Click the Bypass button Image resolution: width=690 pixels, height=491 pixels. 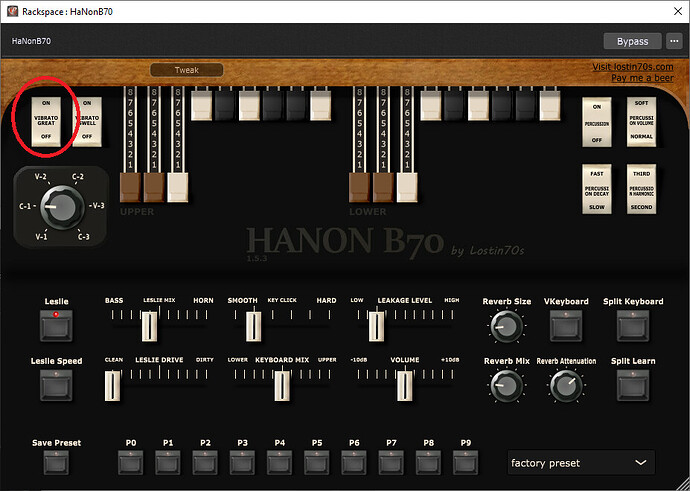coord(632,41)
